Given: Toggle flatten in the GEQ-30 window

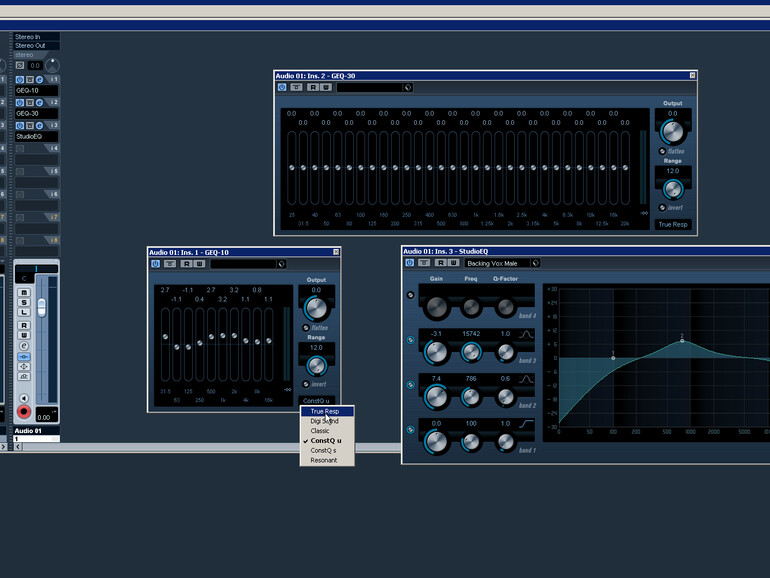Looking at the screenshot, I should tap(662, 151).
